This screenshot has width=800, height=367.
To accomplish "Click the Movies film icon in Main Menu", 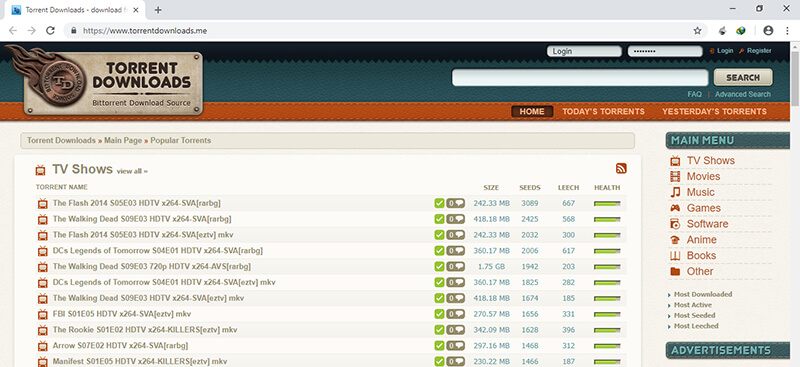I will pos(675,177).
